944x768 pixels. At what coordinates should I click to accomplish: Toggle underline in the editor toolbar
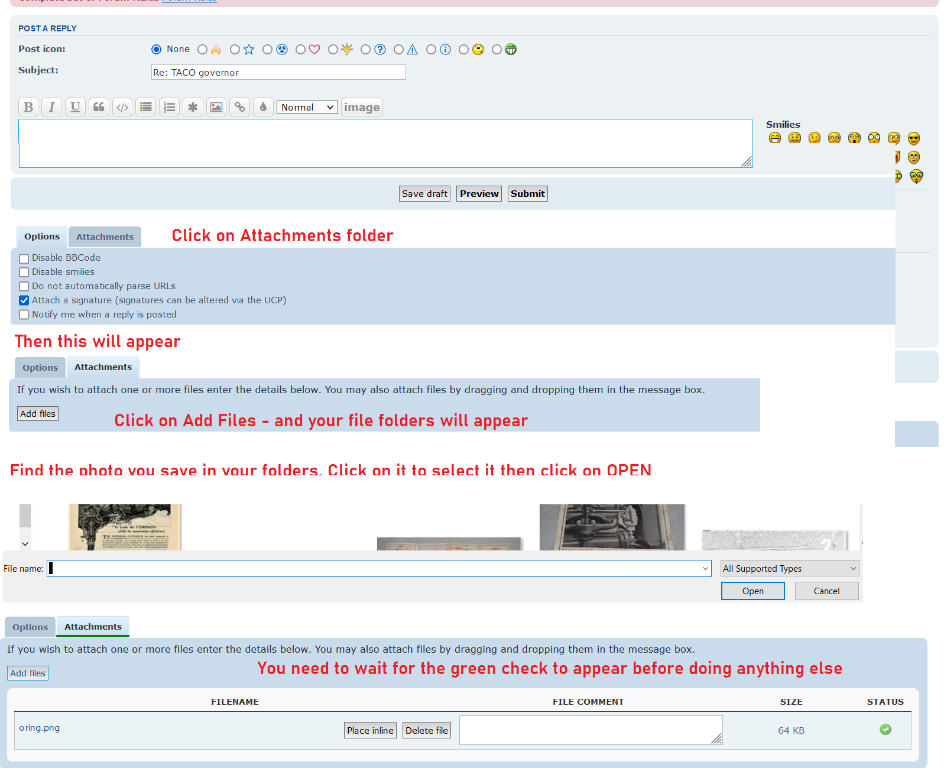[75, 108]
